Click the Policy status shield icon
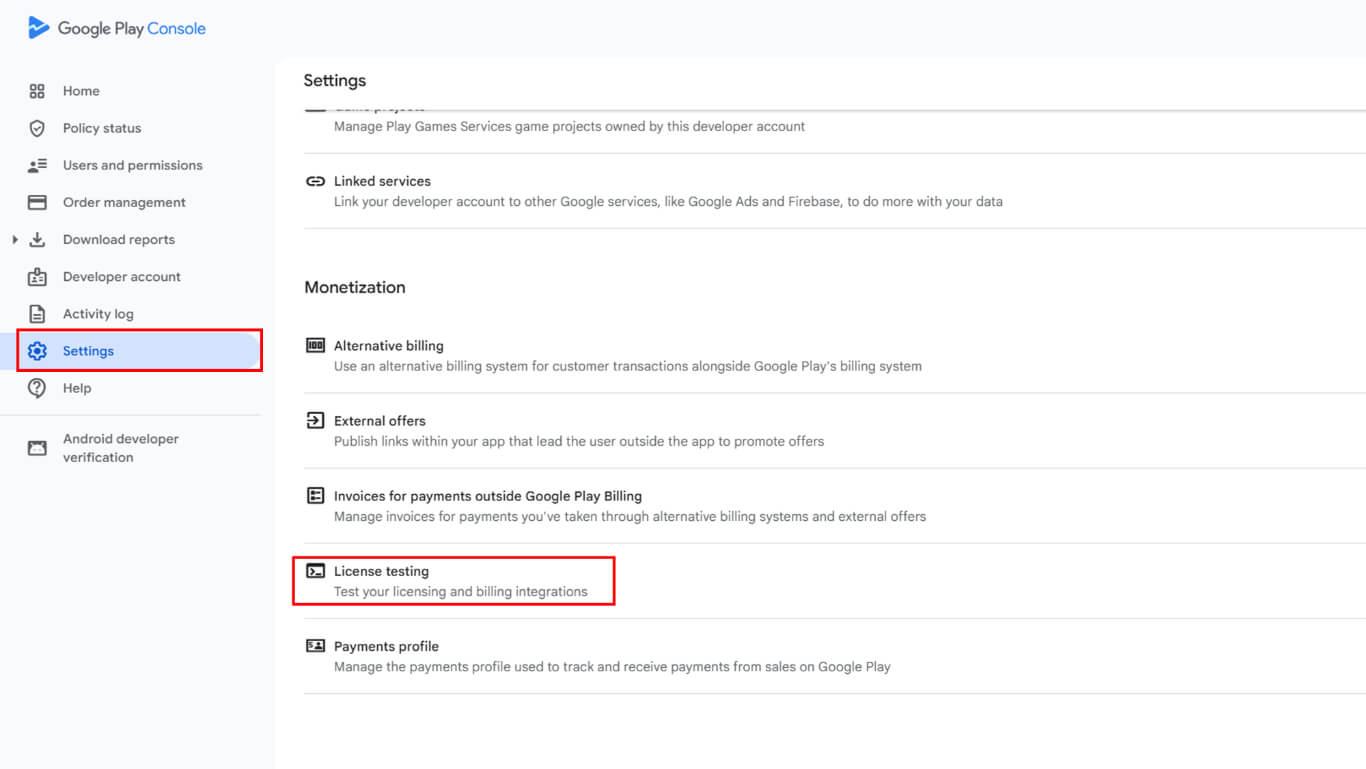Viewport: 1366px width, 769px height. coord(37,128)
